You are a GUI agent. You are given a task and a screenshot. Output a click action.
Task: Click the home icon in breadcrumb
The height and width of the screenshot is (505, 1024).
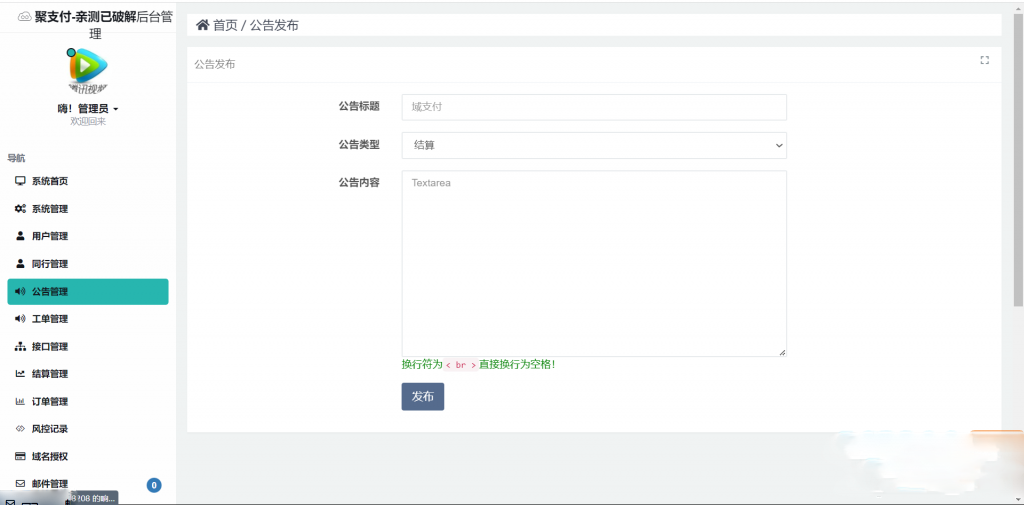coord(202,25)
